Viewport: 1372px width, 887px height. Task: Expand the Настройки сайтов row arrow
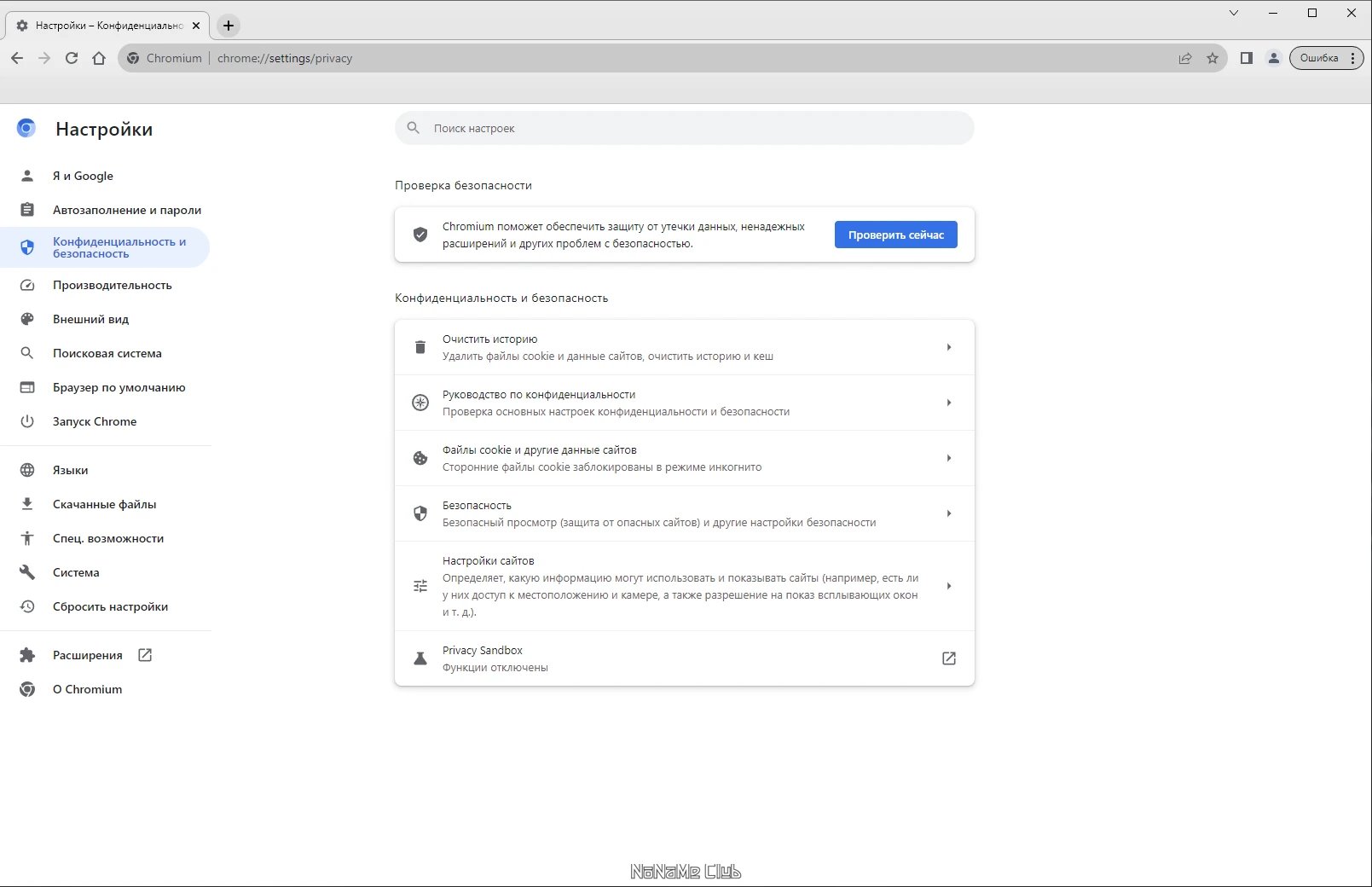point(949,586)
